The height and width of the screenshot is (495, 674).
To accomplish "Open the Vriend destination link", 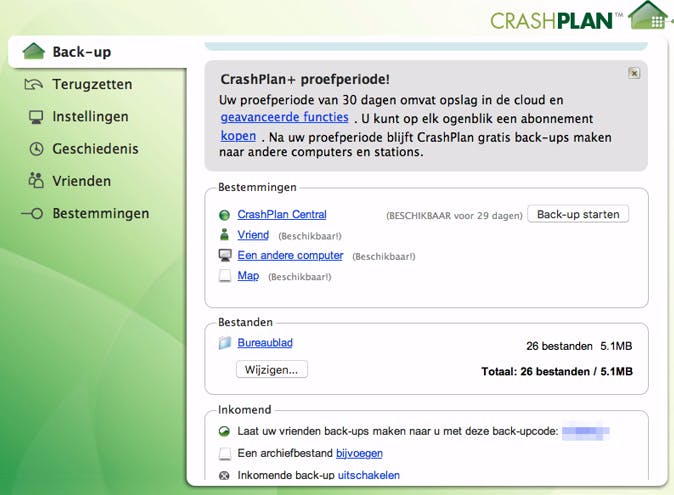I will coord(253,235).
